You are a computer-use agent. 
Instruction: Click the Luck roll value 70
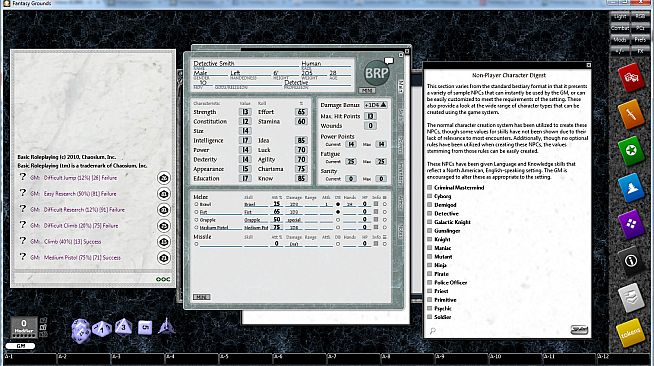pos(301,150)
